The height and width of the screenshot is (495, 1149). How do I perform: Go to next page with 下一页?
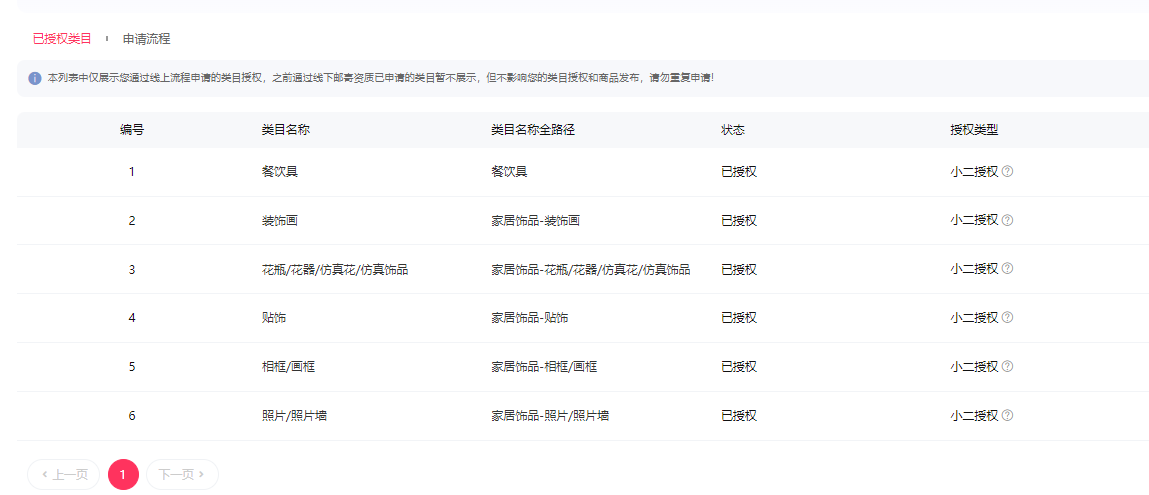point(182,475)
